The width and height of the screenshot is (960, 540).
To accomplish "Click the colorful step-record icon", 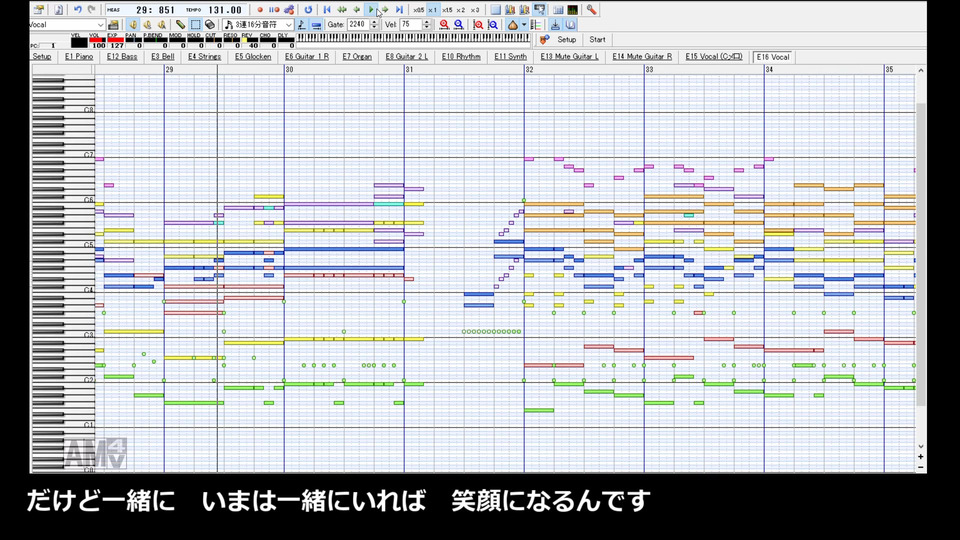I will point(289,10).
